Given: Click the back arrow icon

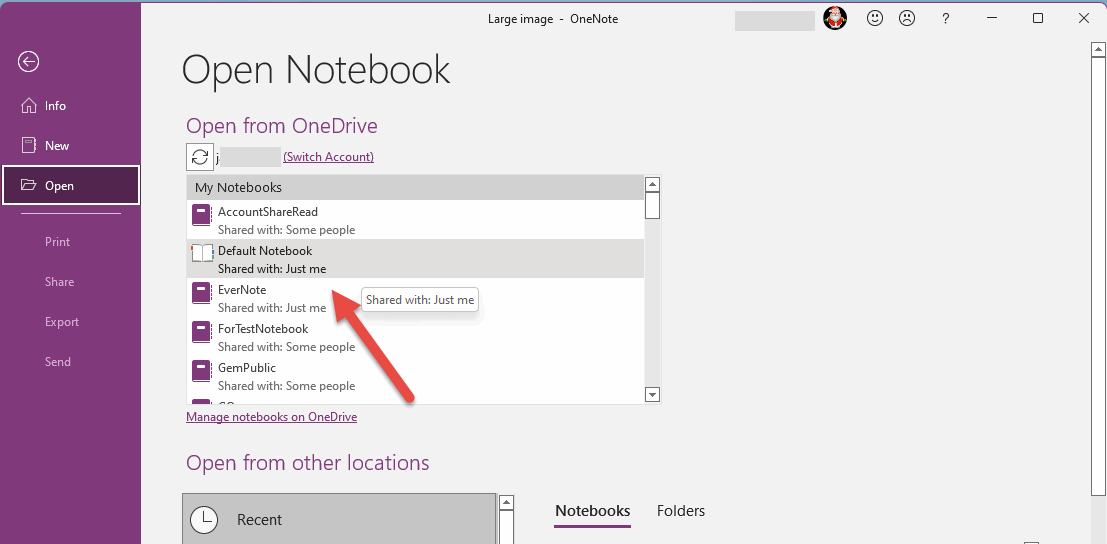Looking at the screenshot, I should pos(28,62).
